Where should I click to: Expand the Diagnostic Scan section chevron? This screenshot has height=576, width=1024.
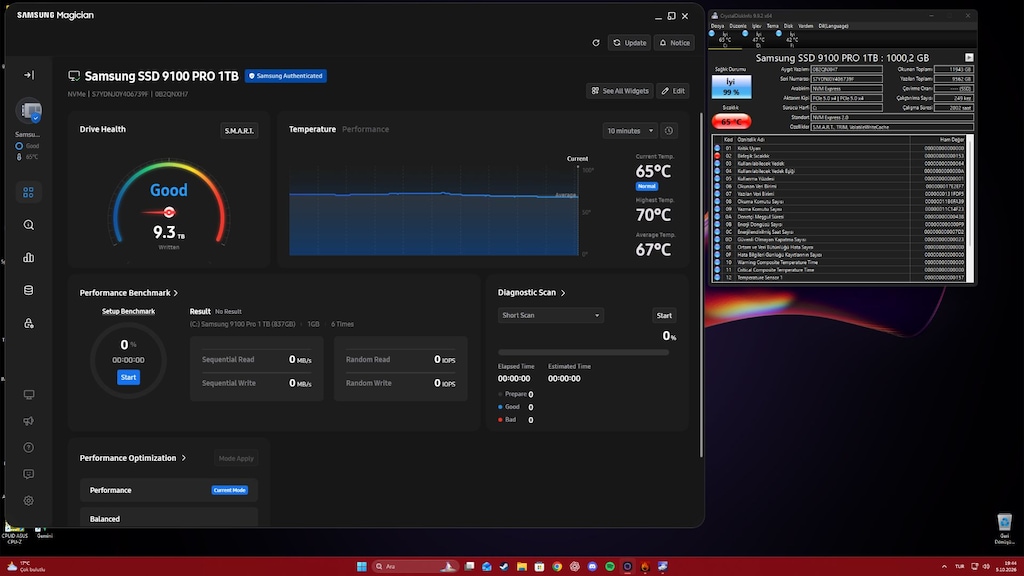(x=563, y=293)
